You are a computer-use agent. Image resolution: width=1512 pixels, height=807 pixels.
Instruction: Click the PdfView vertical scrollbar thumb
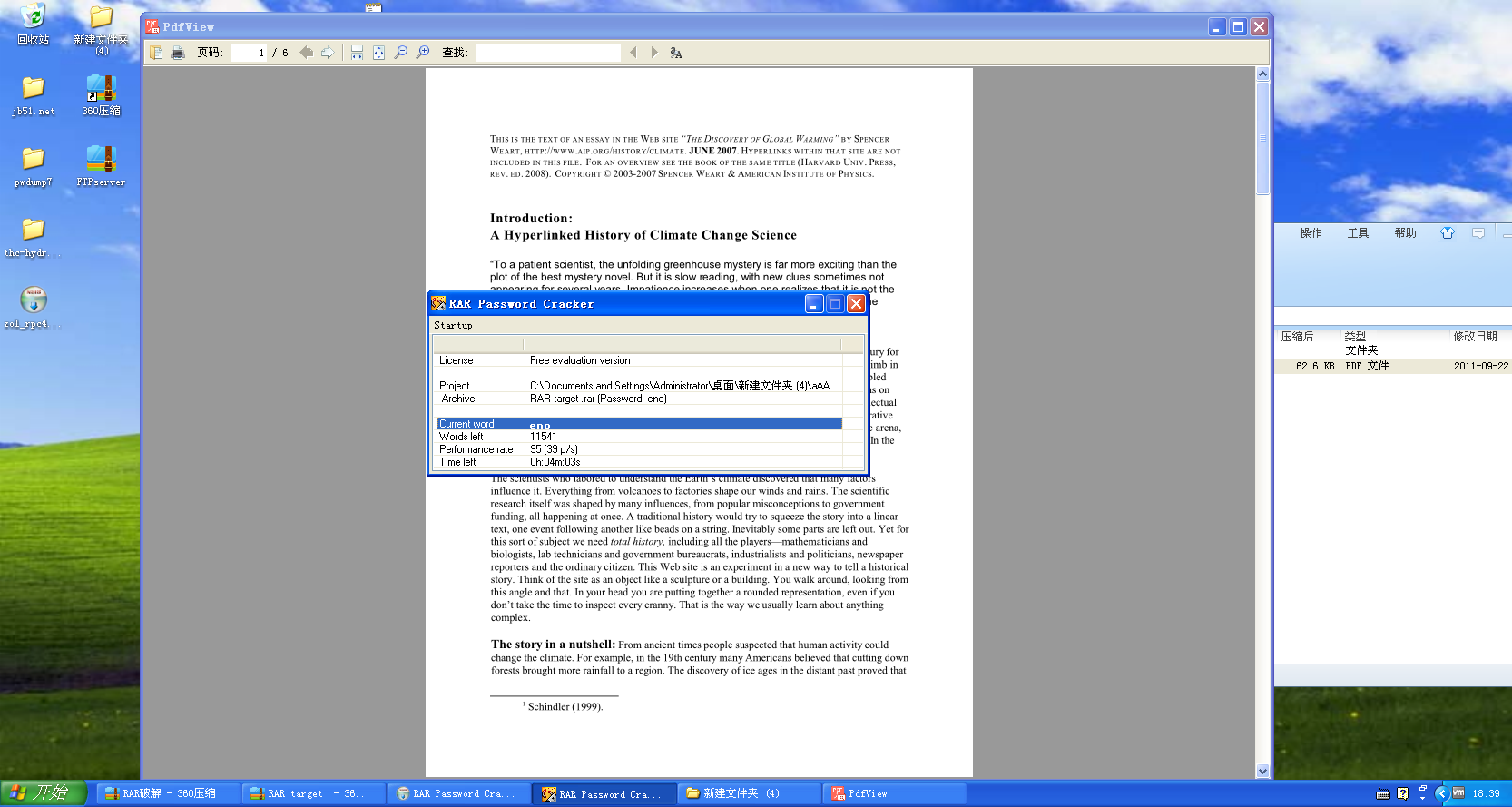(x=1262, y=138)
